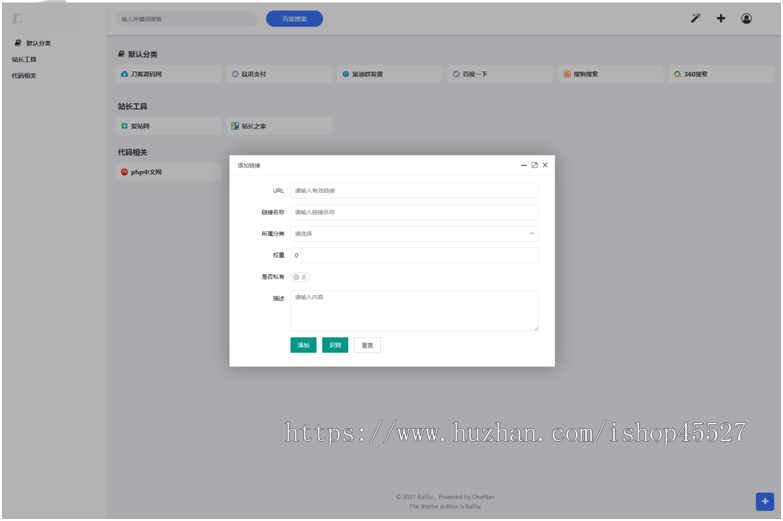Click the white 重置 button
Viewport: 783px width, 521px height.
[367, 345]
